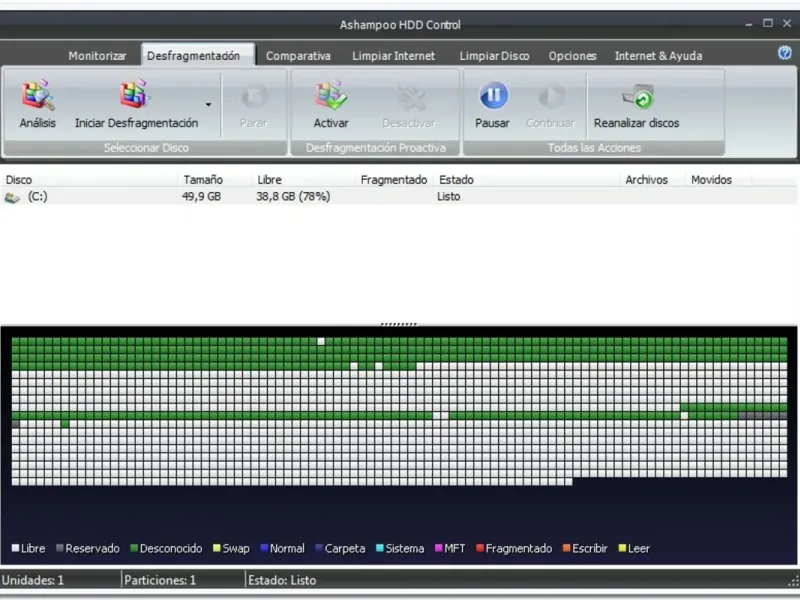This screenshot has height=600, width=800.
Task: Pause all actions with Pausar button
Action: (x=492, y=104)
